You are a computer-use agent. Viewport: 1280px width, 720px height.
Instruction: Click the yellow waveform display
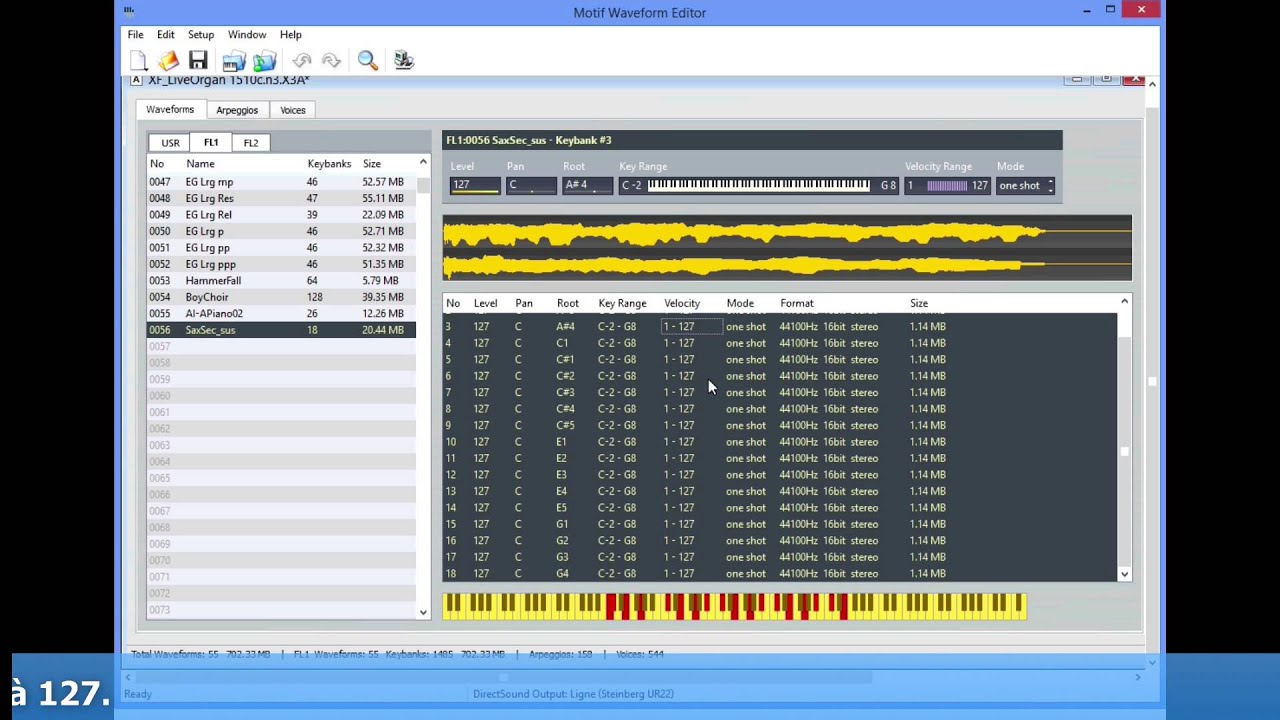tap(787, 248)
